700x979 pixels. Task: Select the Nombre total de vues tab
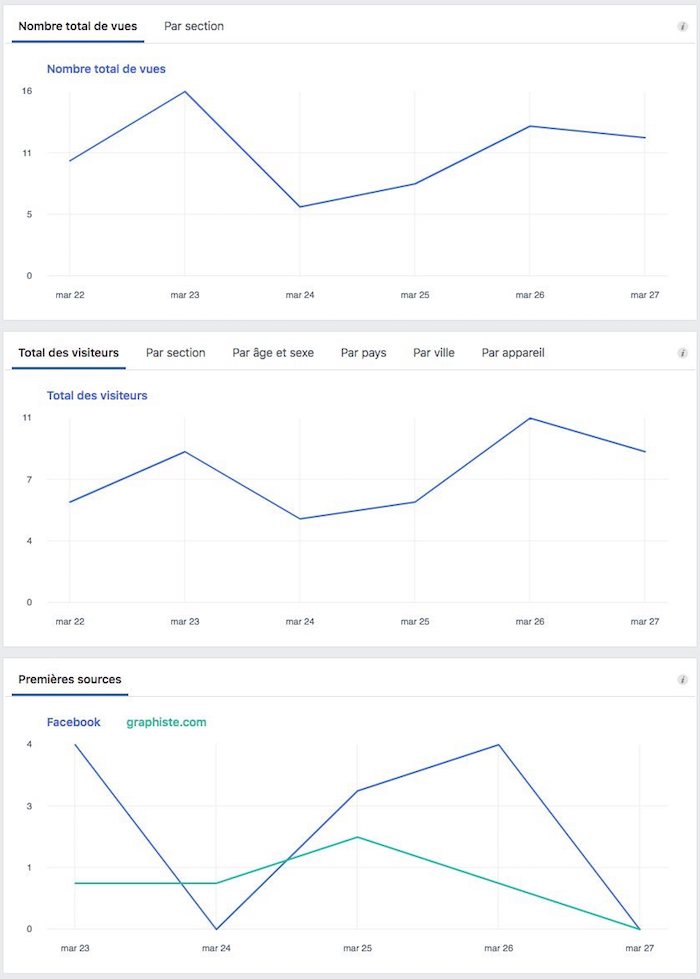[78, 26]
